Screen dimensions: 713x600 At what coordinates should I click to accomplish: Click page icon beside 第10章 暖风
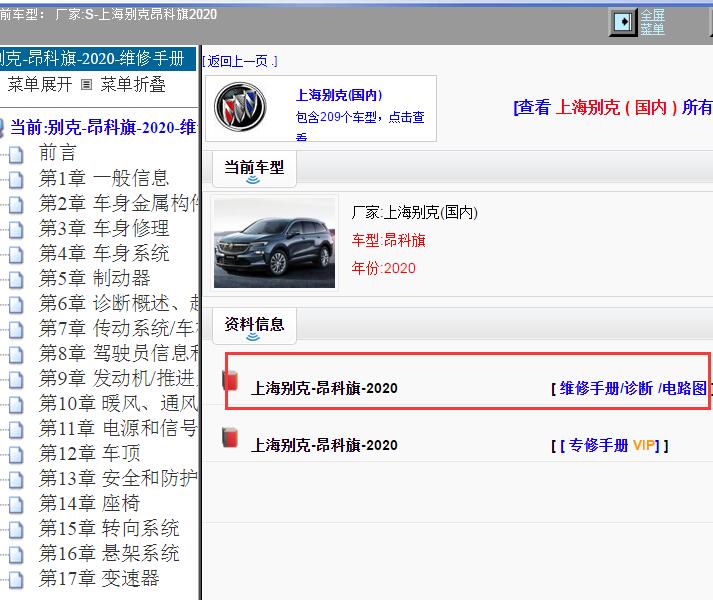pyautogui.click(x=16, y=405)
